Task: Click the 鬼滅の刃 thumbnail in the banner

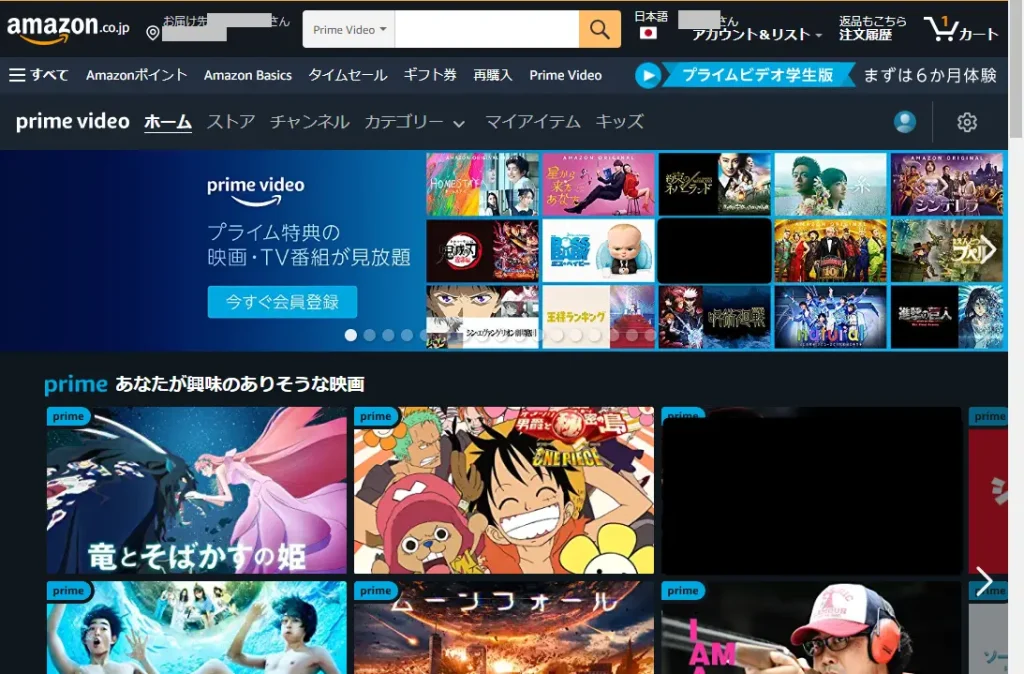Action: pos(483,251)
